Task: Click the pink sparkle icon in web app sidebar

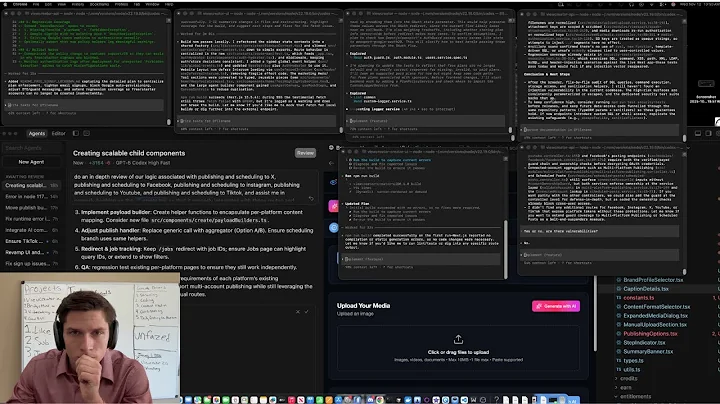Action: click(x=333, y=206)
